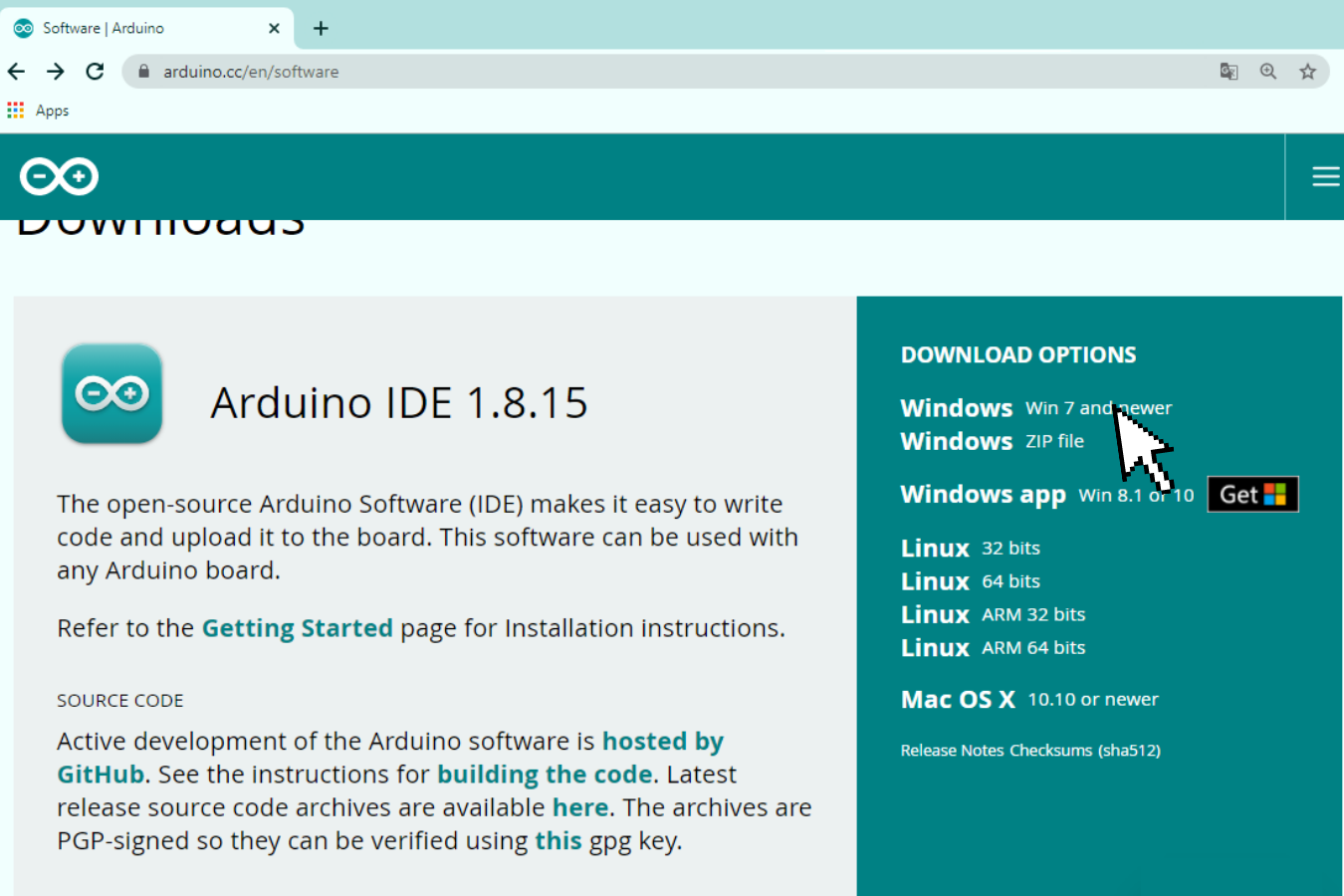Open the Google Translate icon in the address bar
This screenshot has height=896, width=1344.
(x=1229, y=71)
